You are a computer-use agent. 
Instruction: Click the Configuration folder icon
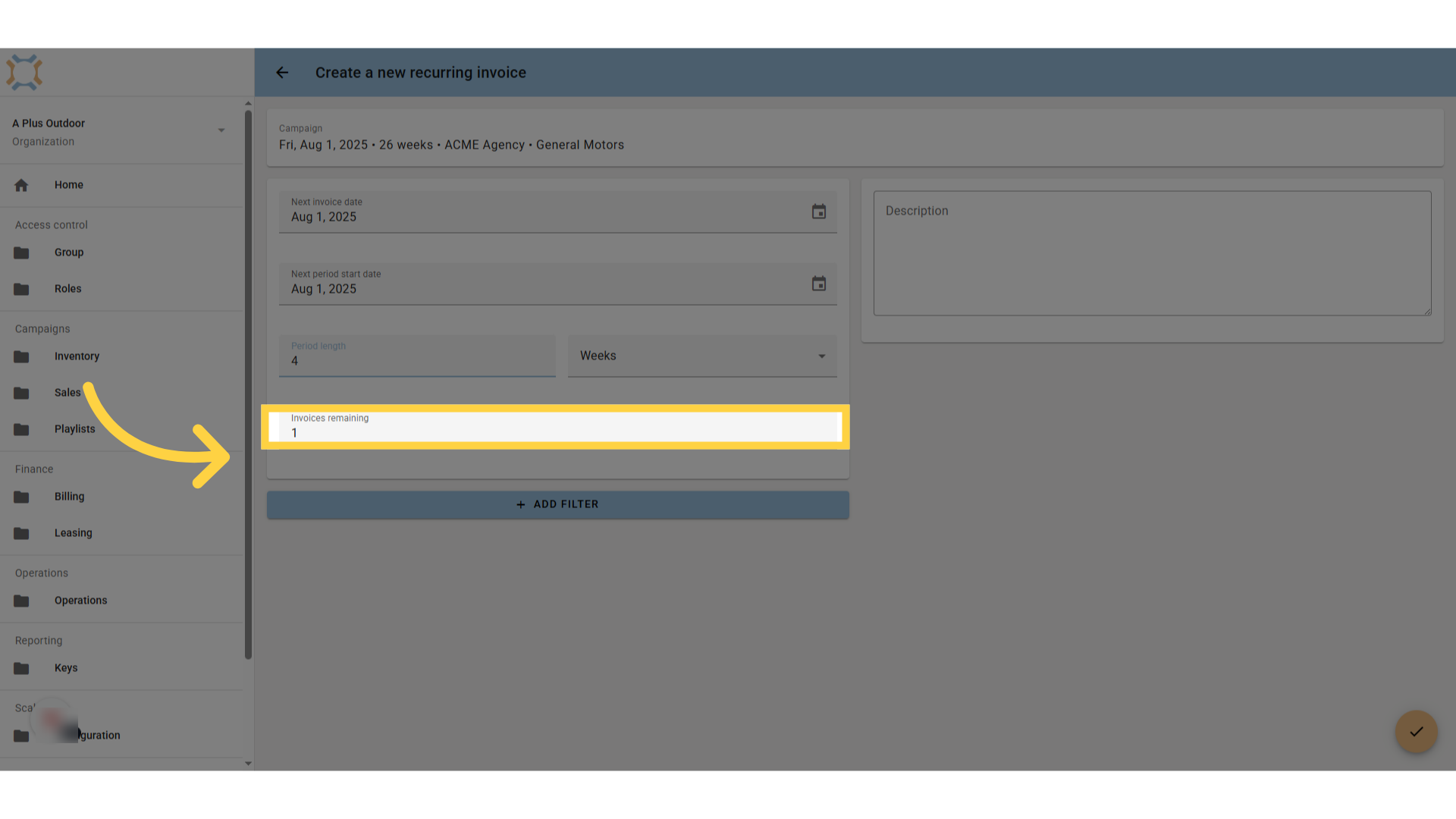21,736
